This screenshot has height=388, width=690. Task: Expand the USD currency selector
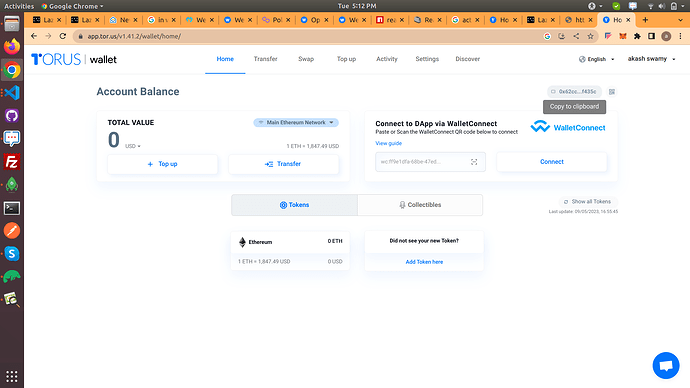click(x=133, y=146)
